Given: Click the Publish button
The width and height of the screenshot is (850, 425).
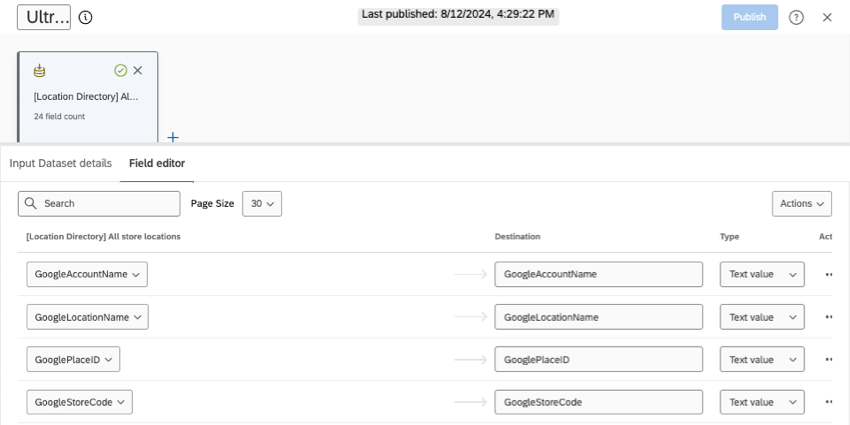Looking at the screenshot, I should [x=749, y=17].
